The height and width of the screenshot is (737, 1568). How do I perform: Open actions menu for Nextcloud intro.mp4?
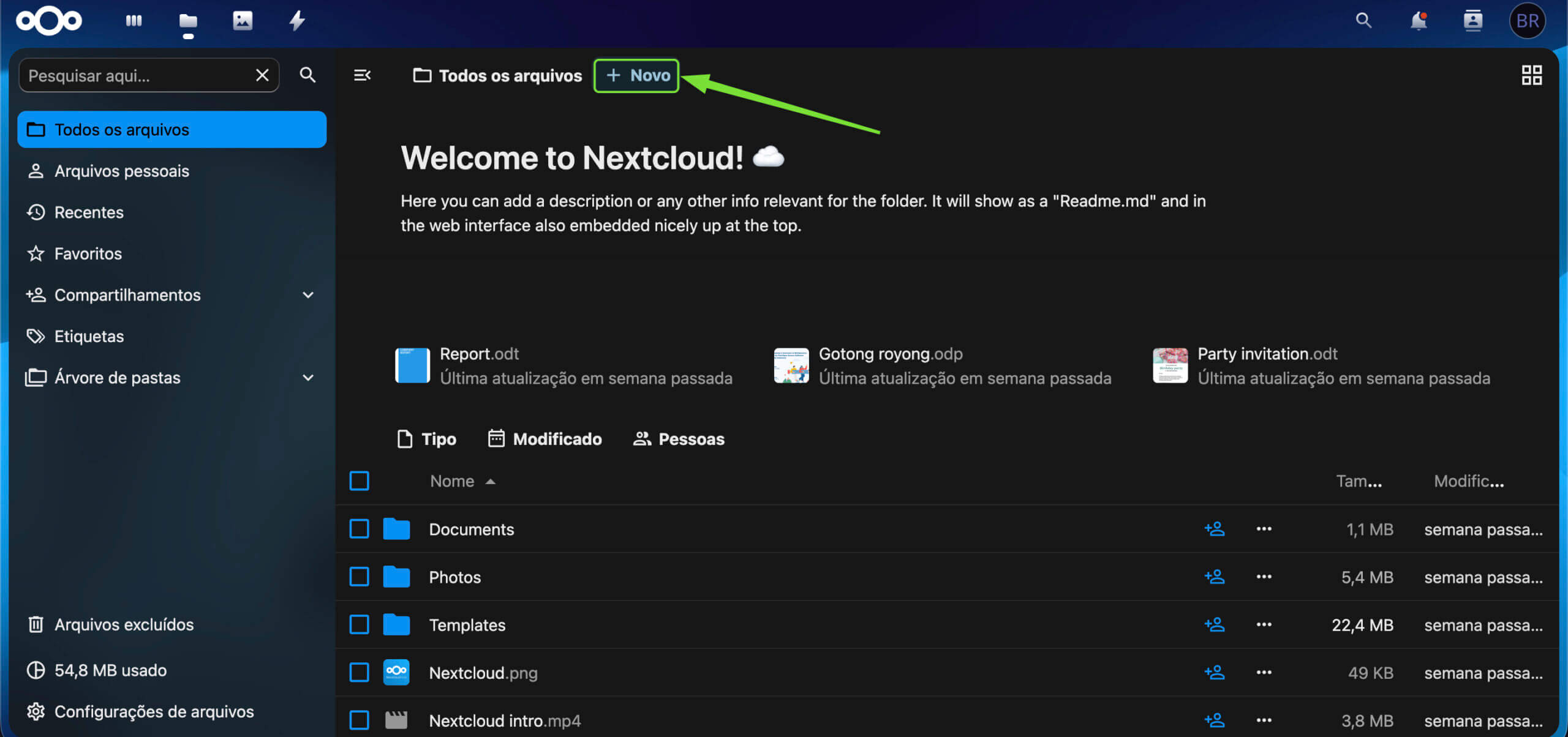1264,720
